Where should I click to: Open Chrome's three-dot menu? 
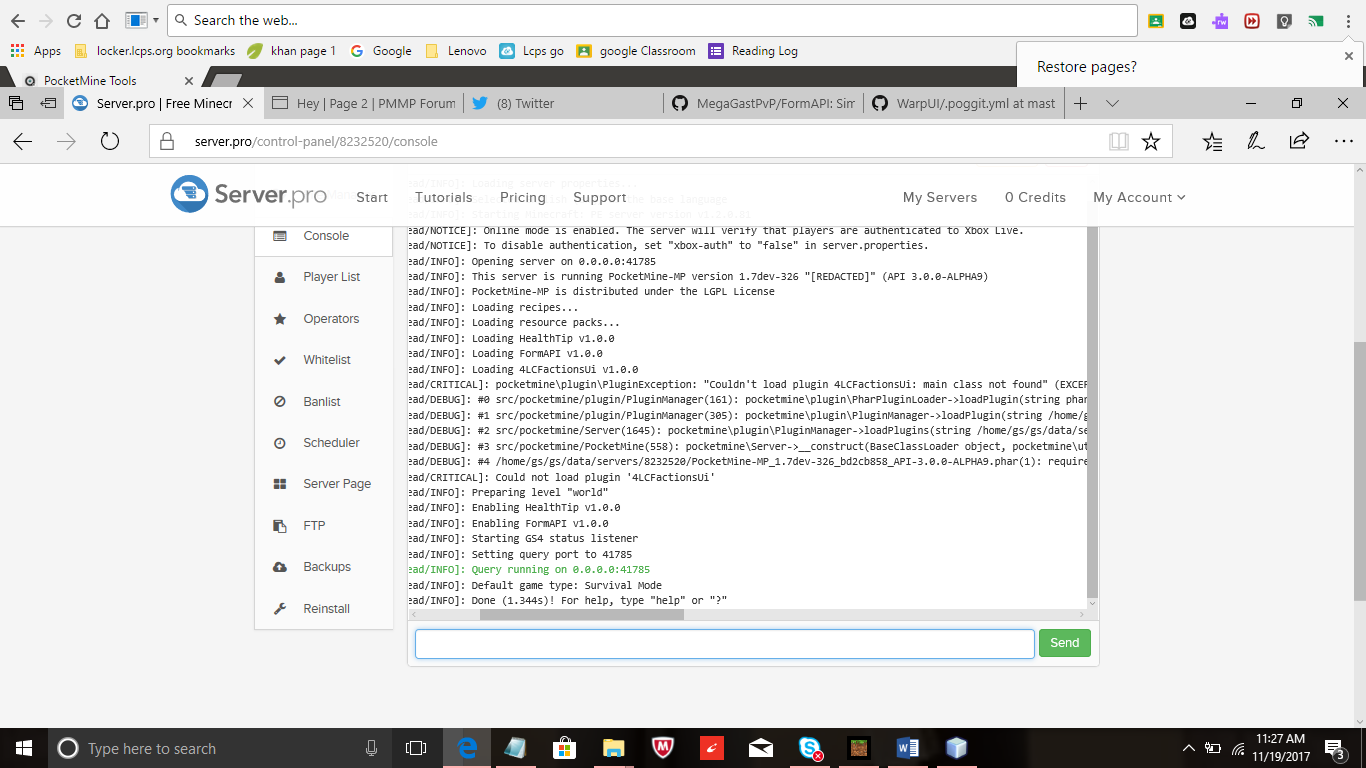(x=1347, y=20)
